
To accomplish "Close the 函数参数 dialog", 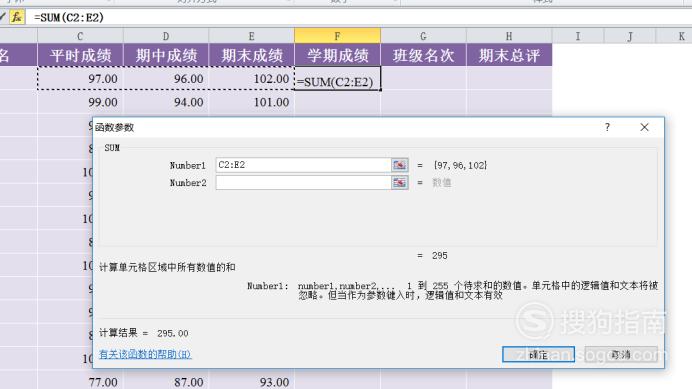I will click(x=644, y=127).
